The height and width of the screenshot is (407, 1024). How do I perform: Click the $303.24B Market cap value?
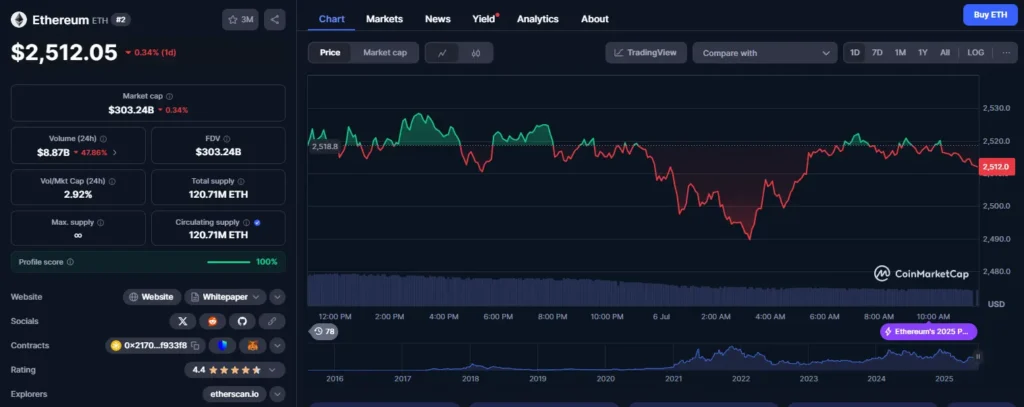[x=131, y=110]
